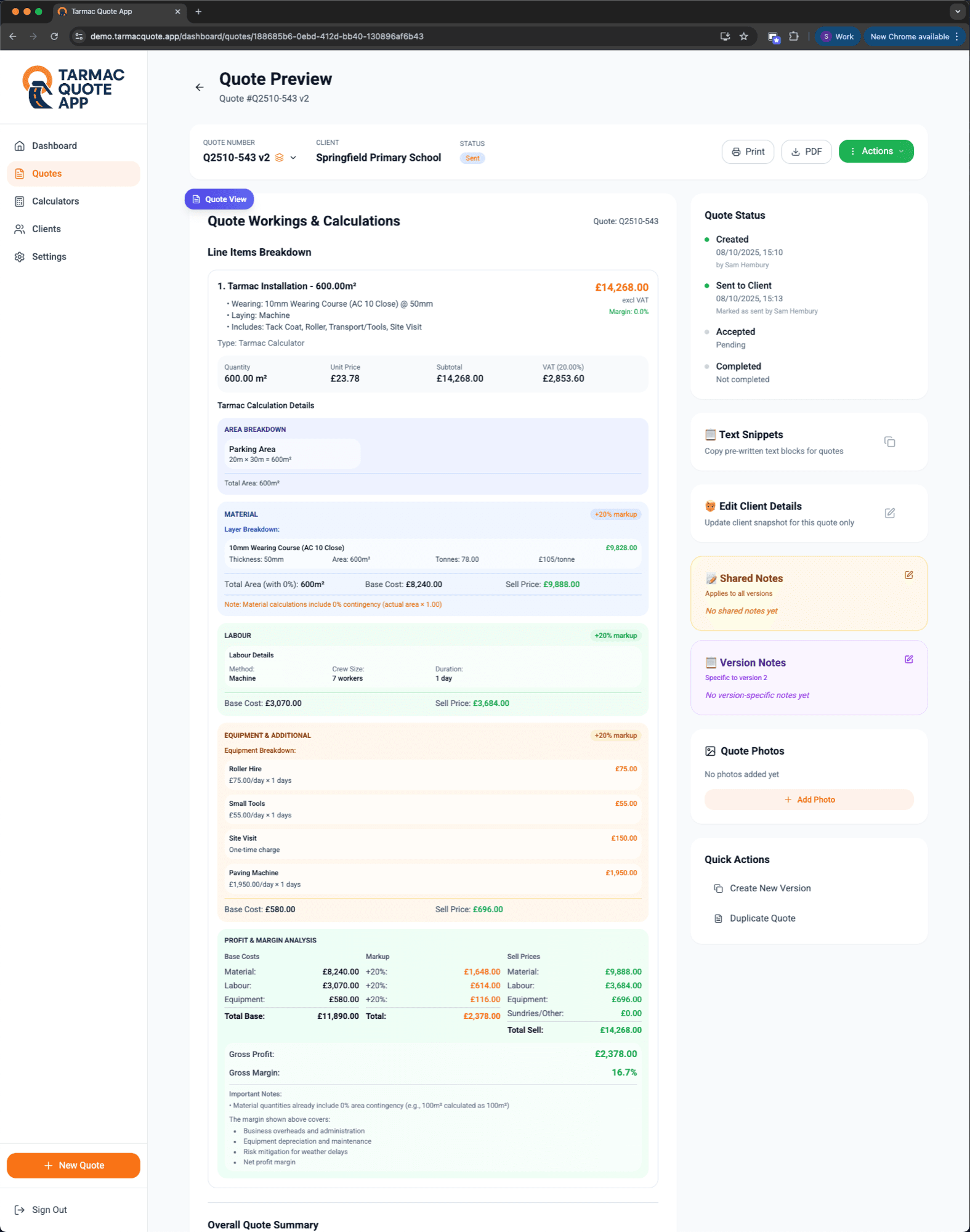Open the browser extensions puzzle icon
This screenshot has width=970, height=1232.
click(x=794, y=36)
